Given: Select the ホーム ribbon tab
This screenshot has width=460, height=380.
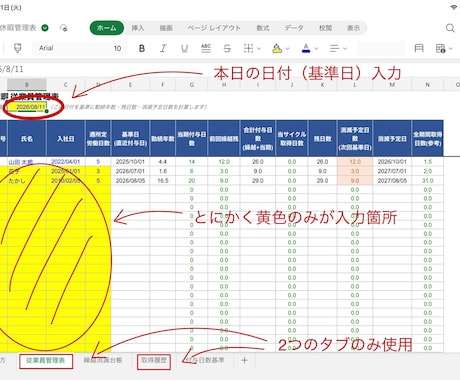Looking at the screenshot, I should click(107, 28).
